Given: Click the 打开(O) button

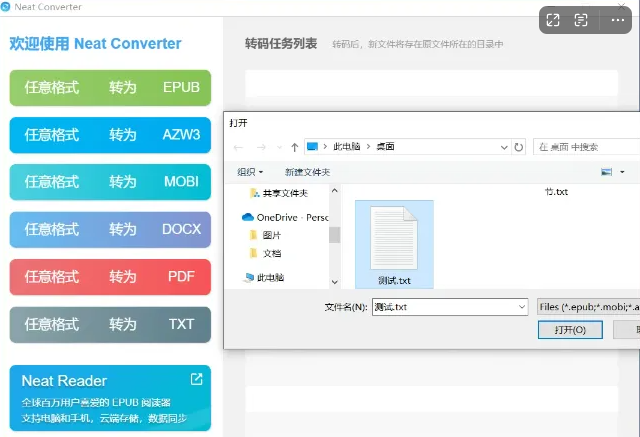Looking at the screenshot, I should (x=570, y=330).
